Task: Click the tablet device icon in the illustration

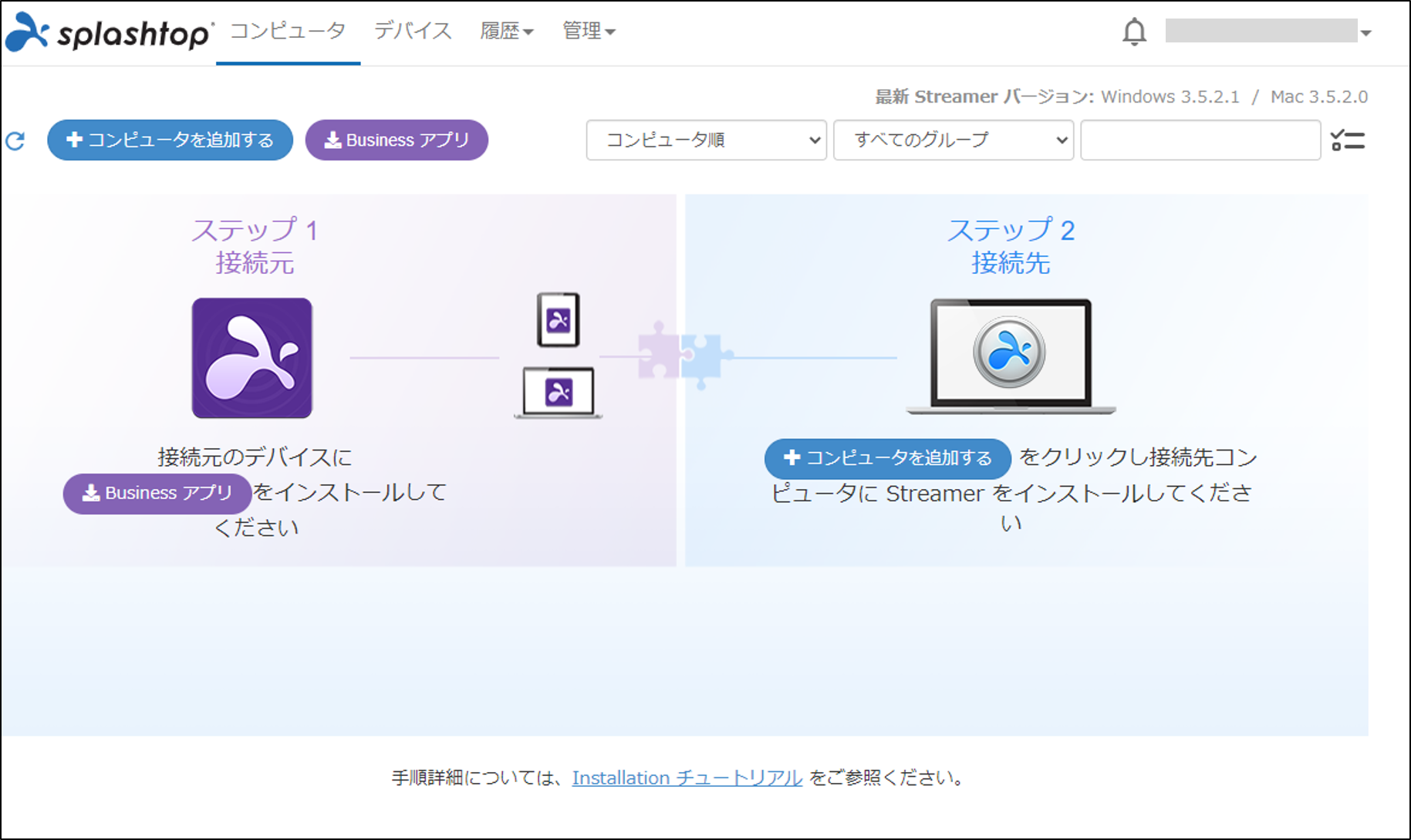Action: (557, 320)
